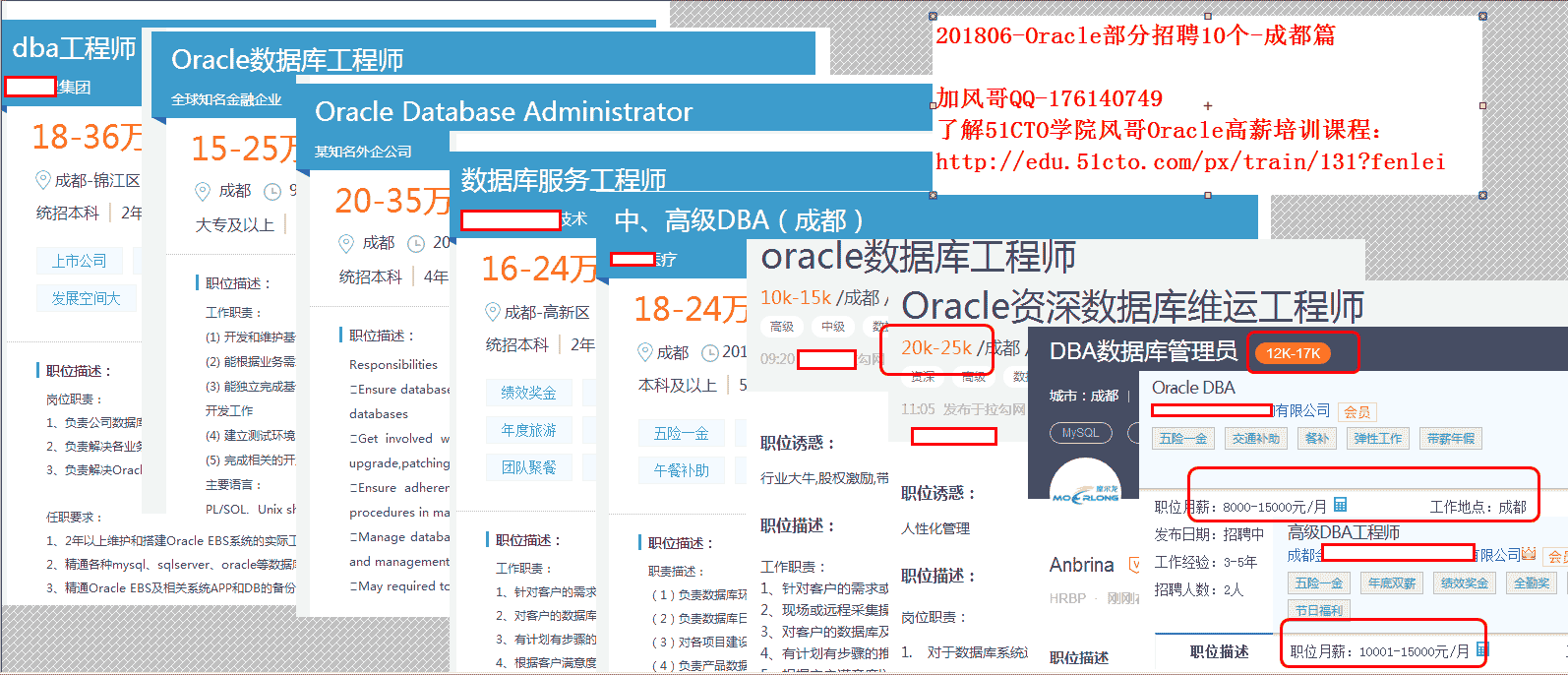Click the 201806-Oracle部分招聘10个-成都篇 heading

pyautogui.click(x=1135, y=35)
